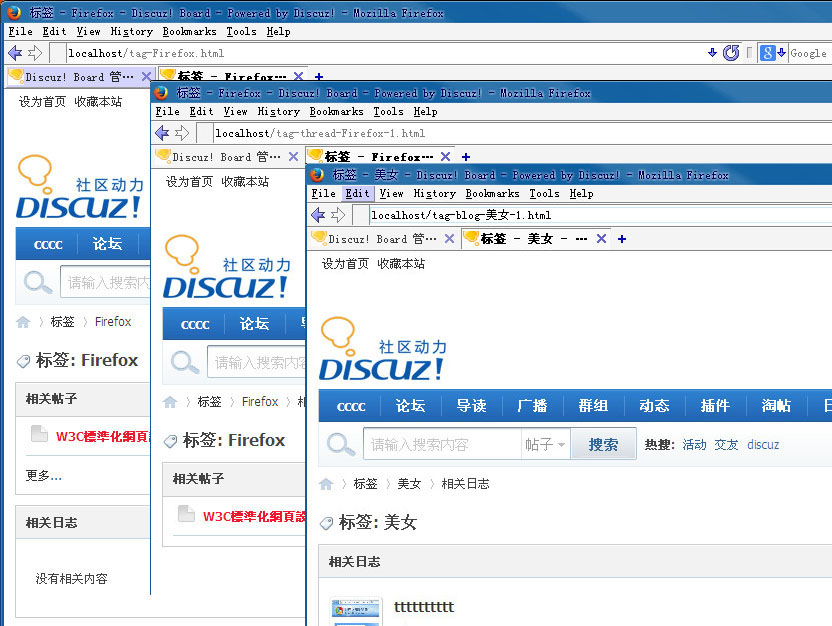This screenshot has height=626, width=832.
Task: Click the hot search link discuz
Action: coord(763,445)
